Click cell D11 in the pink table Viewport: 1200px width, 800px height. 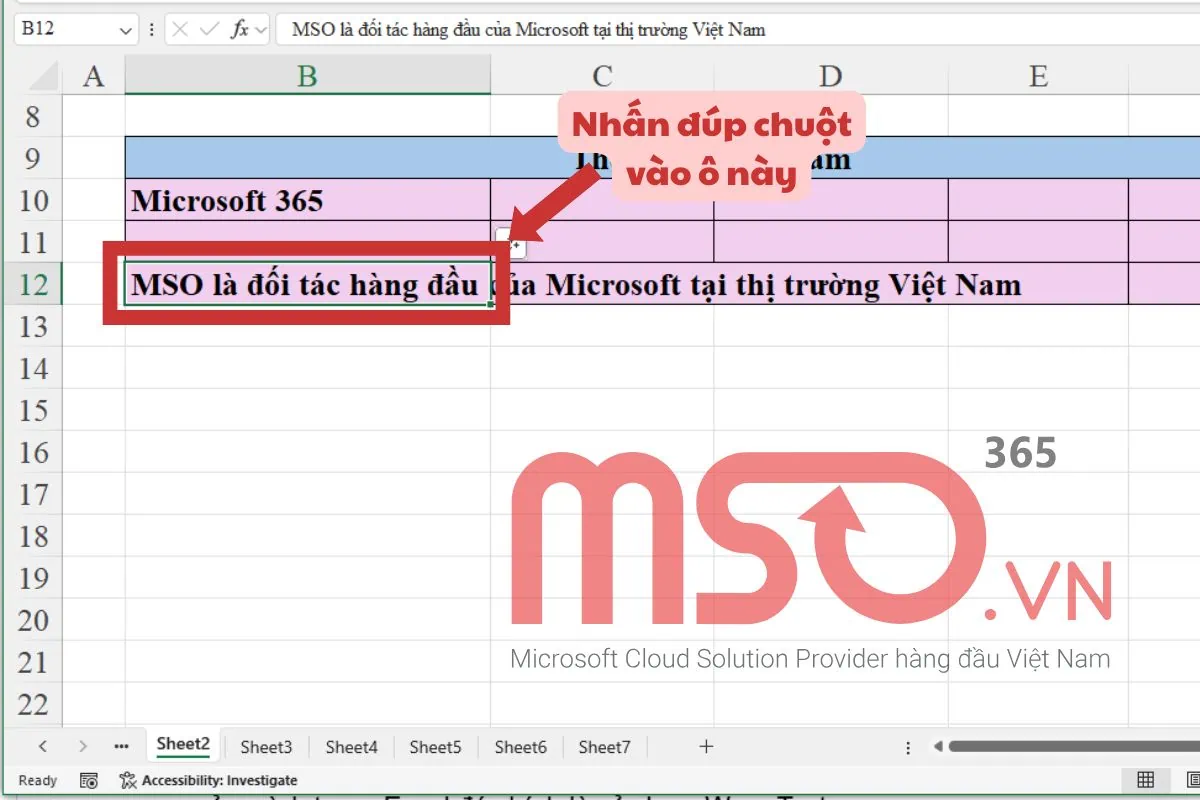(831, 242)
